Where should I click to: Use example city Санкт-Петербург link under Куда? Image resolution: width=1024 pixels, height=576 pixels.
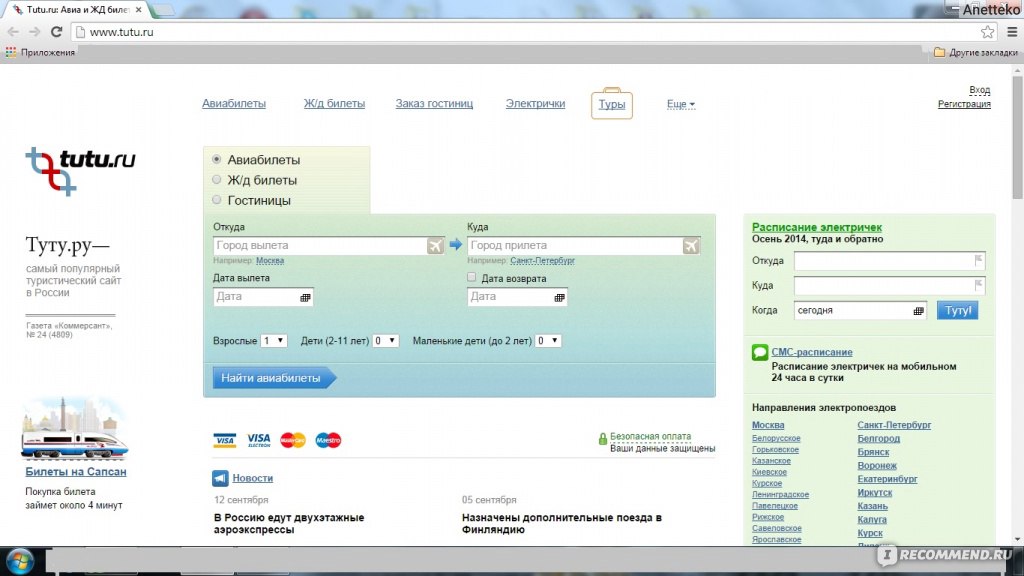click(x=542, y=261)
